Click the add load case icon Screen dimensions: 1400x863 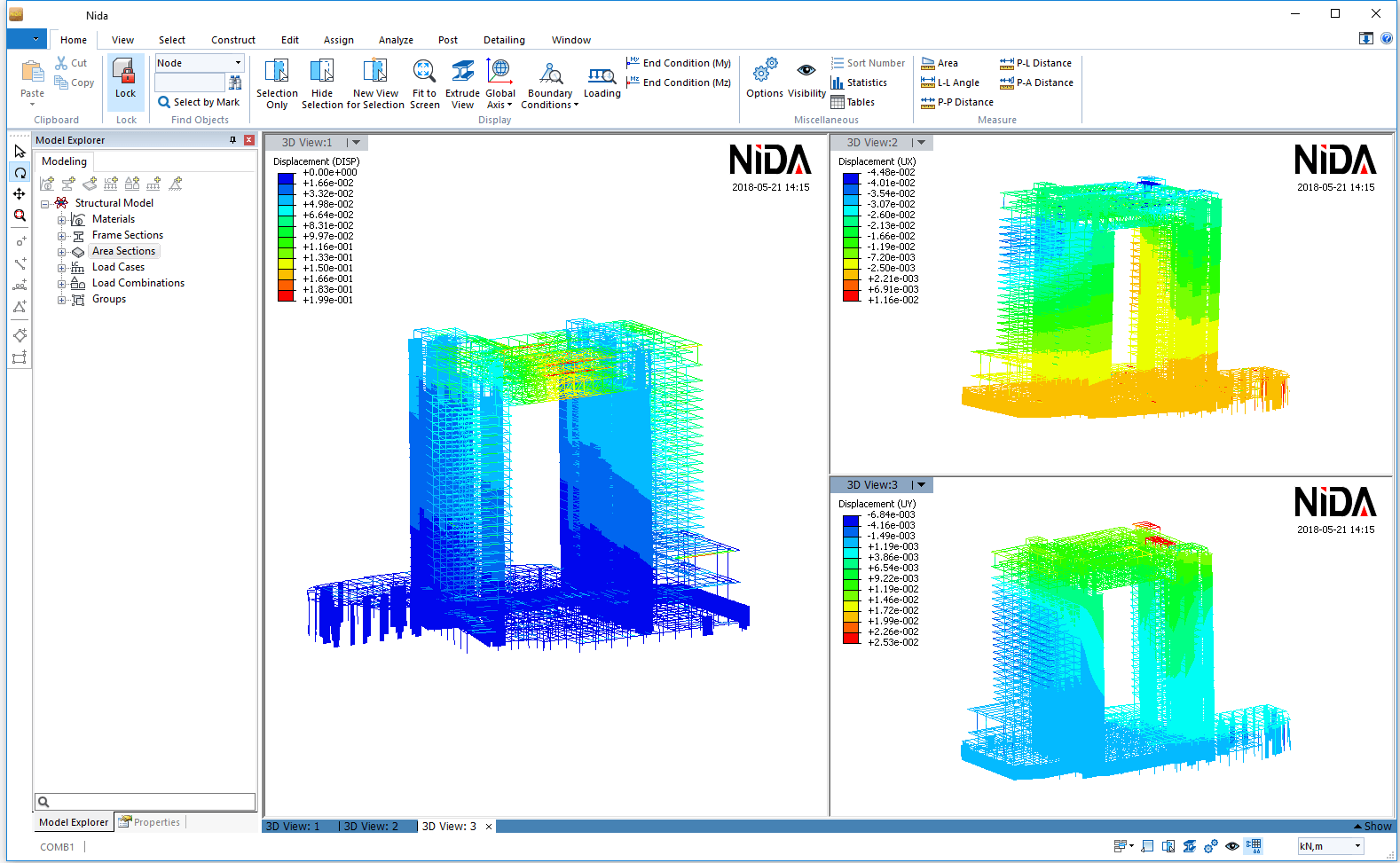pos(111,184)
